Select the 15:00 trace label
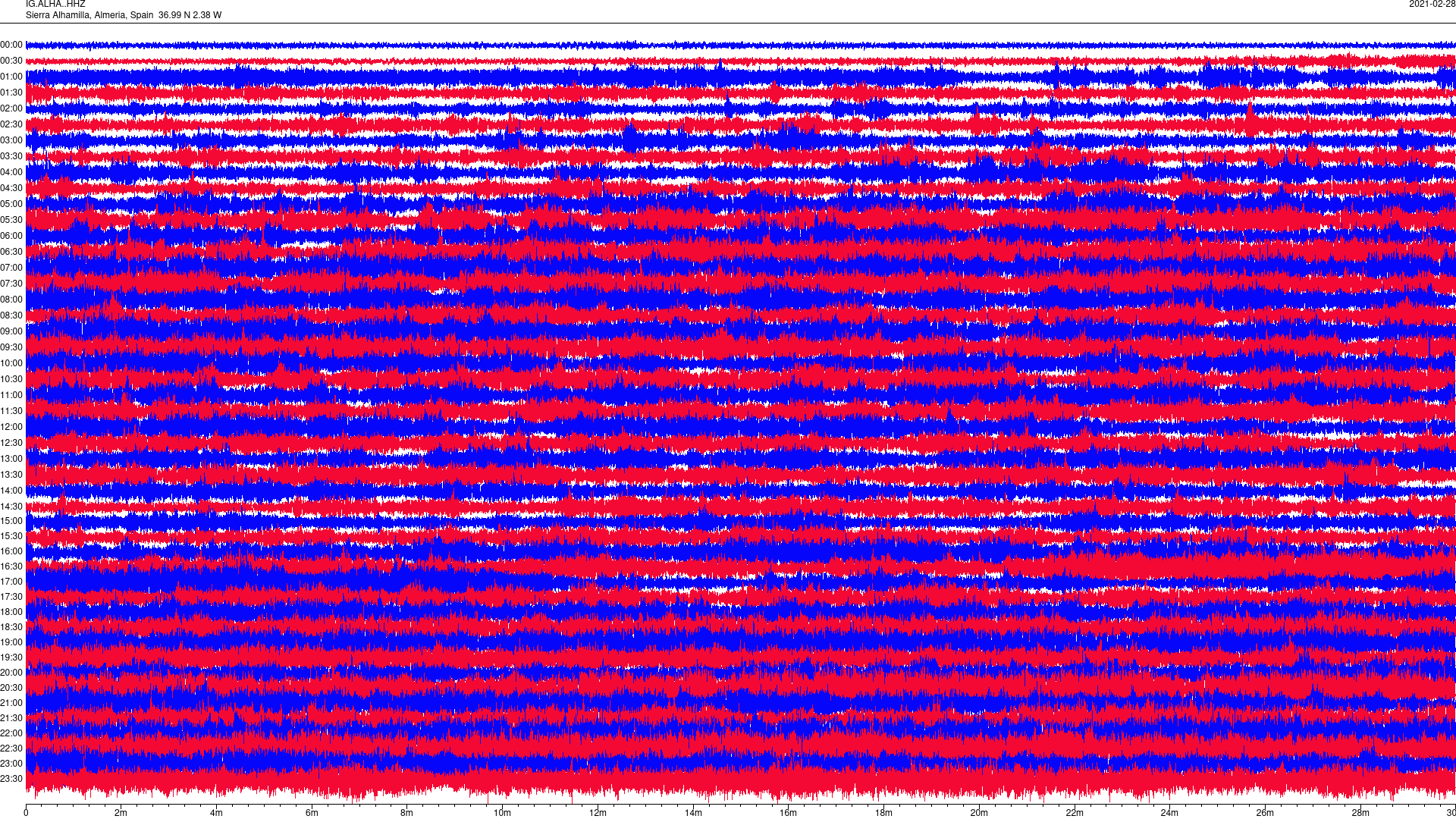This screenshot has height=819, width=1456. coord(11,522)
